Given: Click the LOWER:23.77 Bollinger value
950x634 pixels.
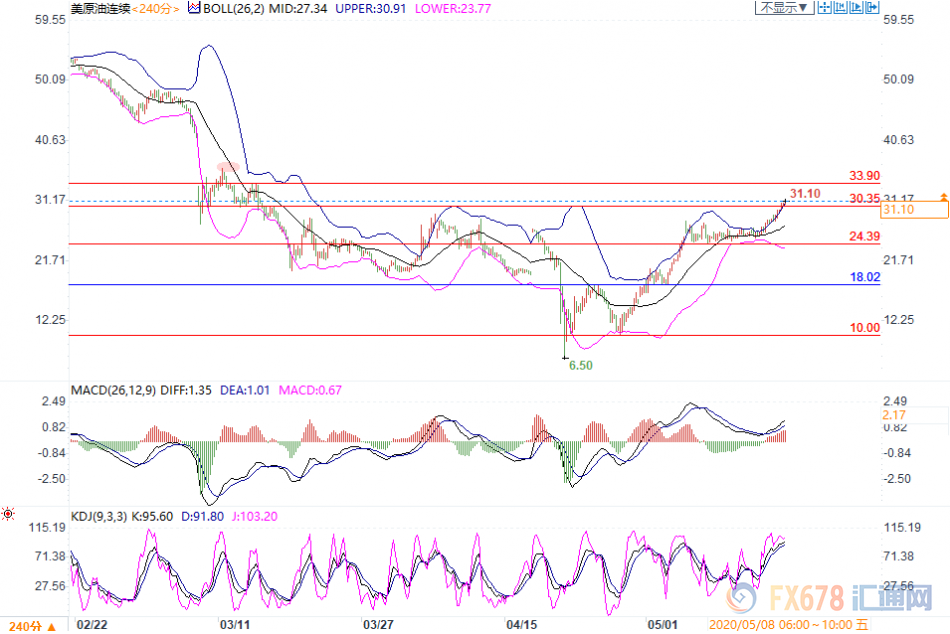Looking at the screenshot, I should [453, 8].
